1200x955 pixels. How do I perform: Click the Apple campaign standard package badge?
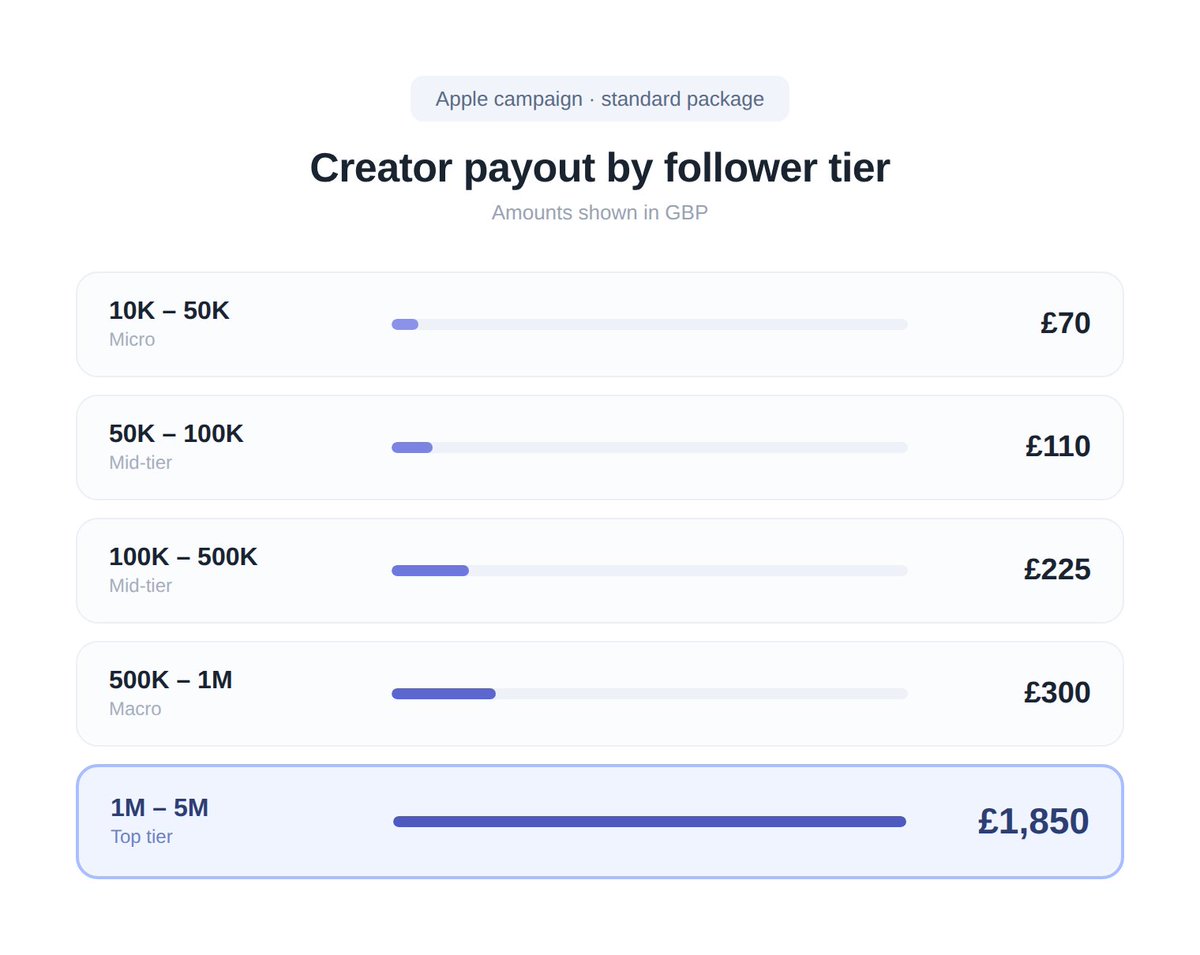(x=600, y=99)
